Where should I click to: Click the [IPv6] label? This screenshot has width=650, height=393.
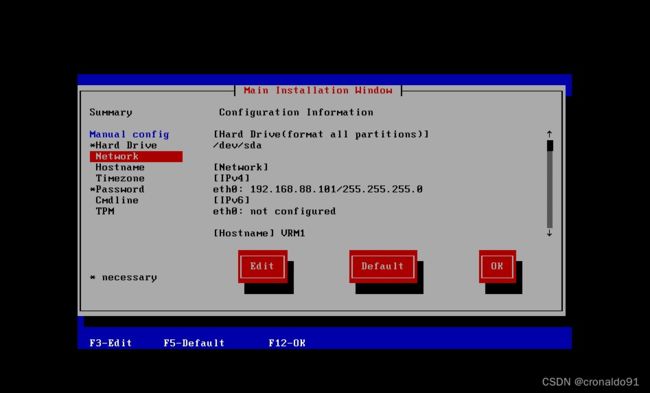(x=232, y=200)
